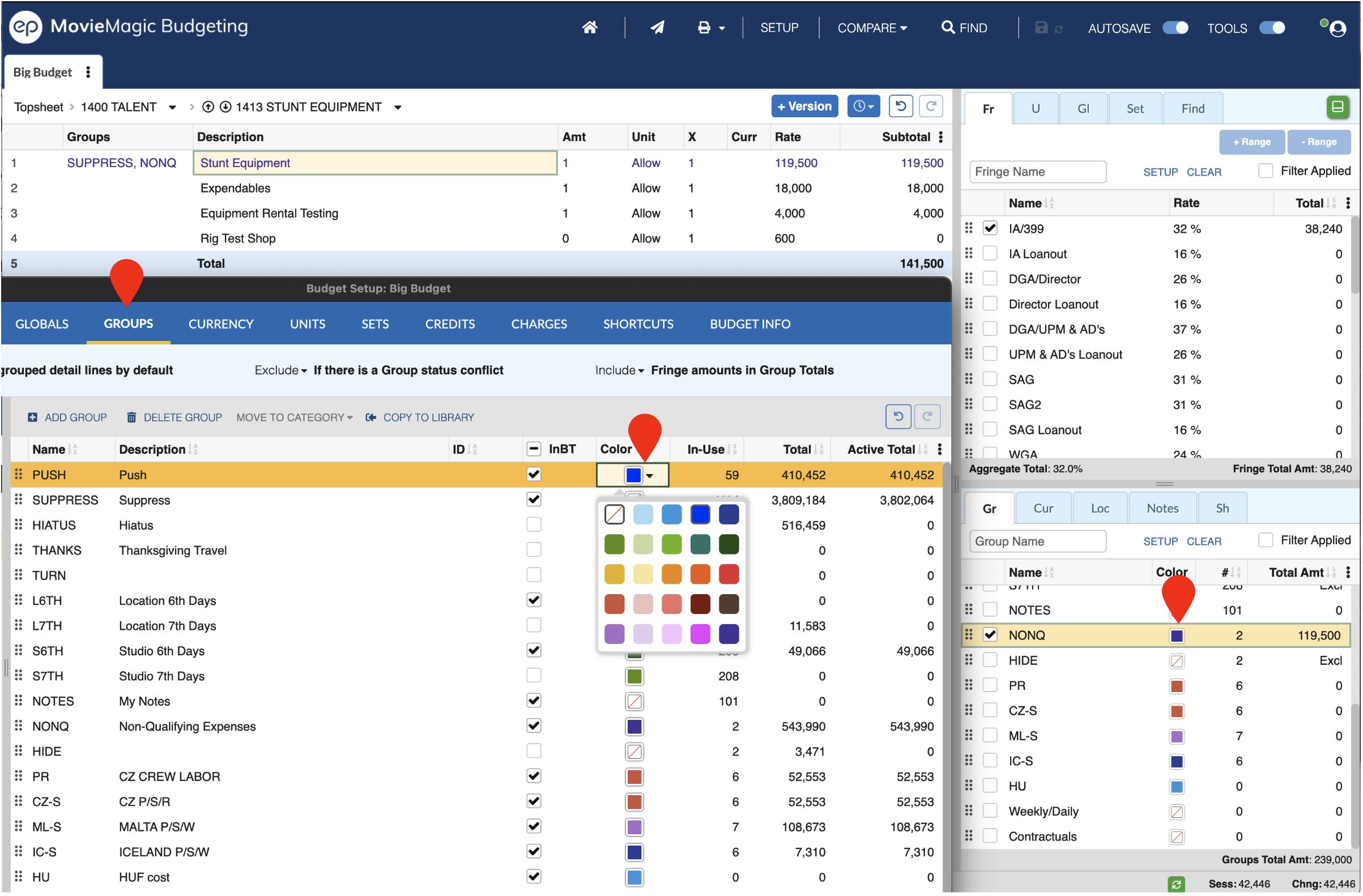Select the Gl tab in right panel
Viewport: 1363px width, 896px height.
pos(1083,108)
